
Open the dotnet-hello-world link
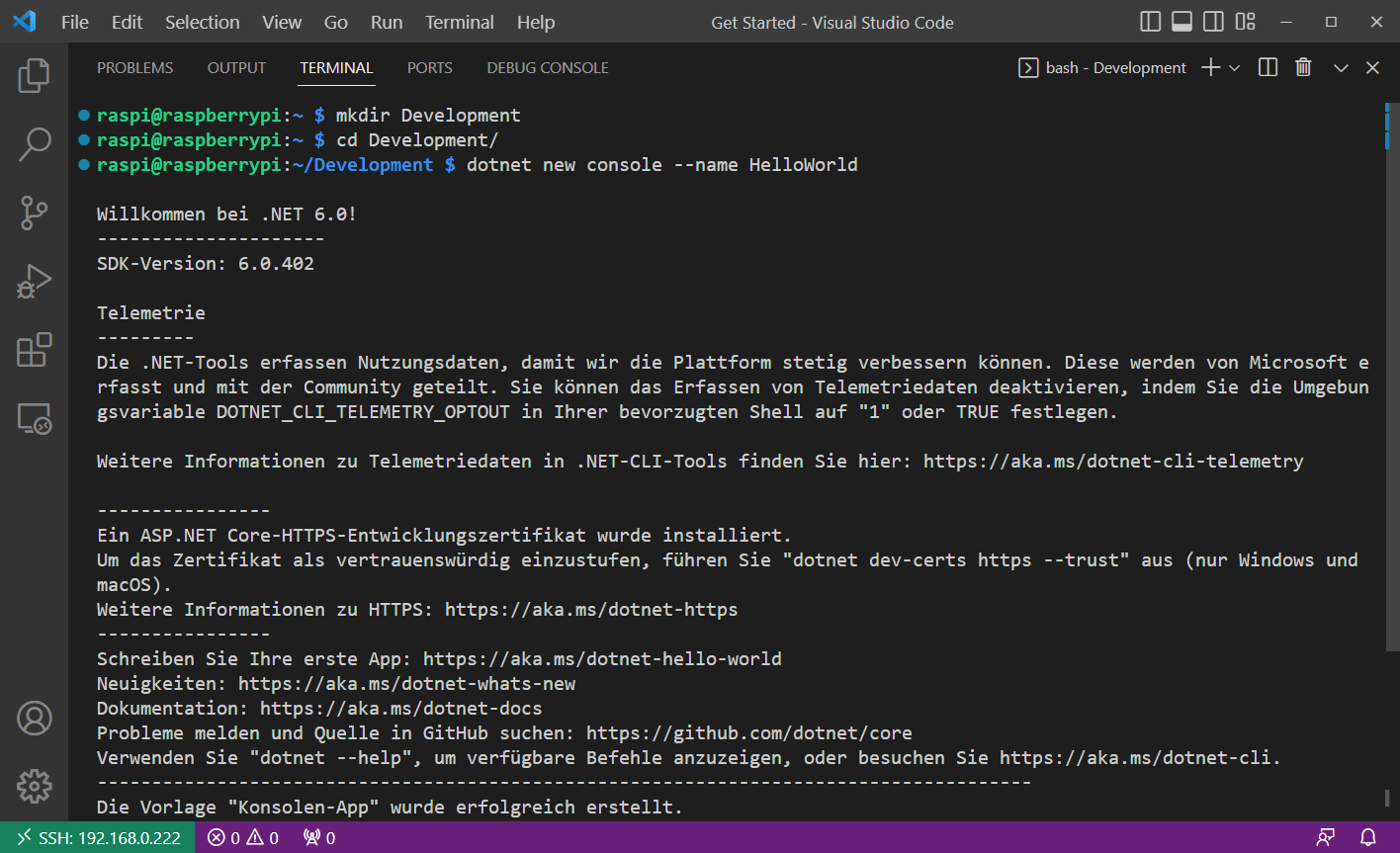click(x=602, y=658)
